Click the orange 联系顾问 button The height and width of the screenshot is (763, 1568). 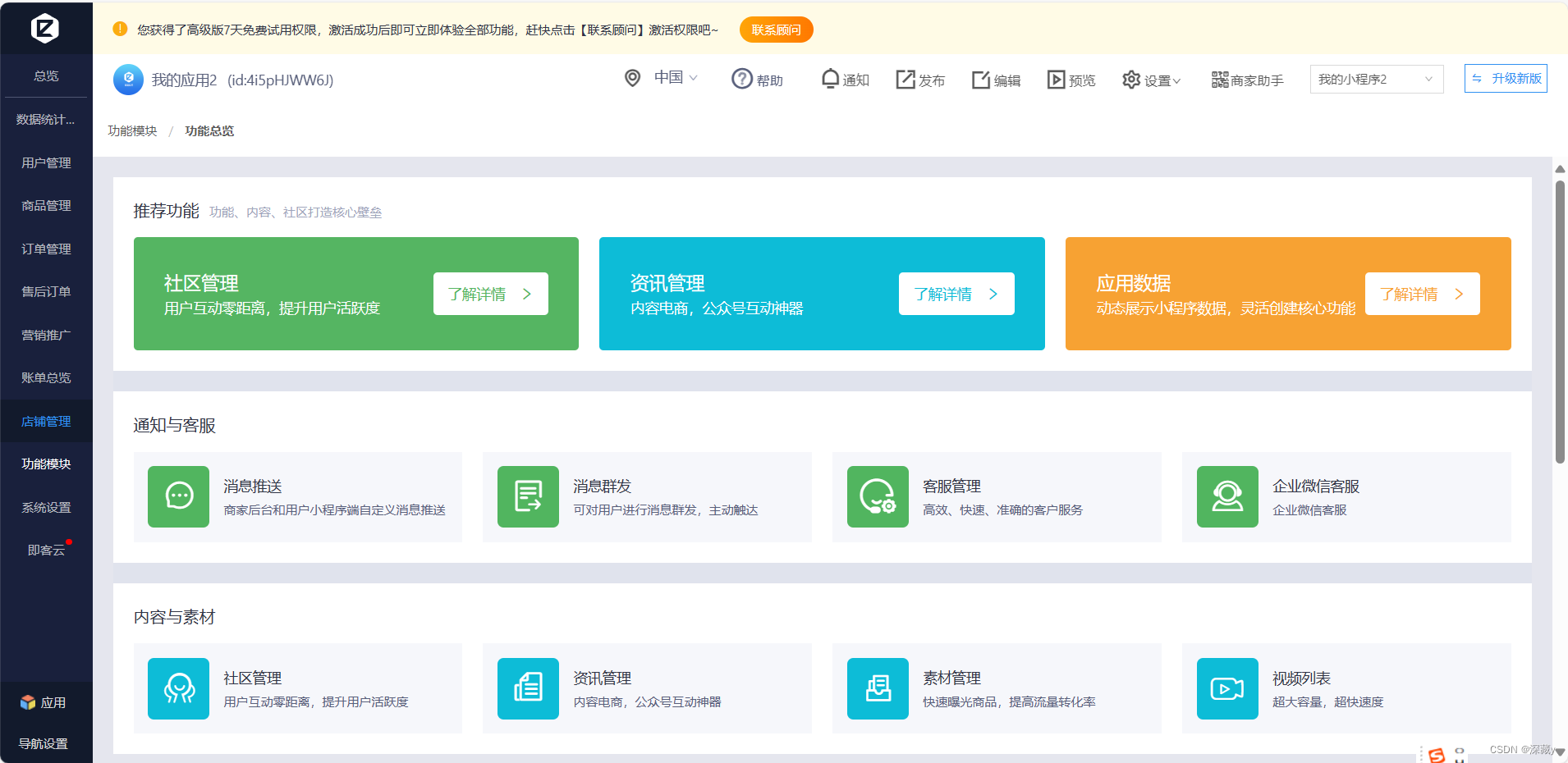tap(777, 30)
